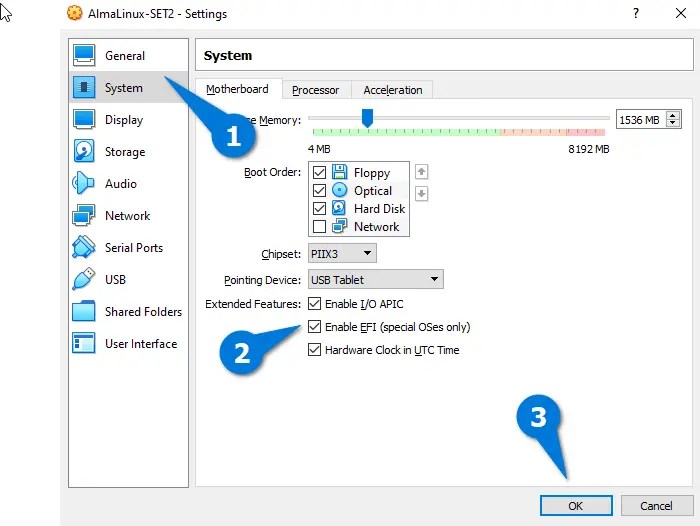Click the red zone of memory scale
This screenshot has height=526, width=700.
pyautogui.click(x=586, y=132)
